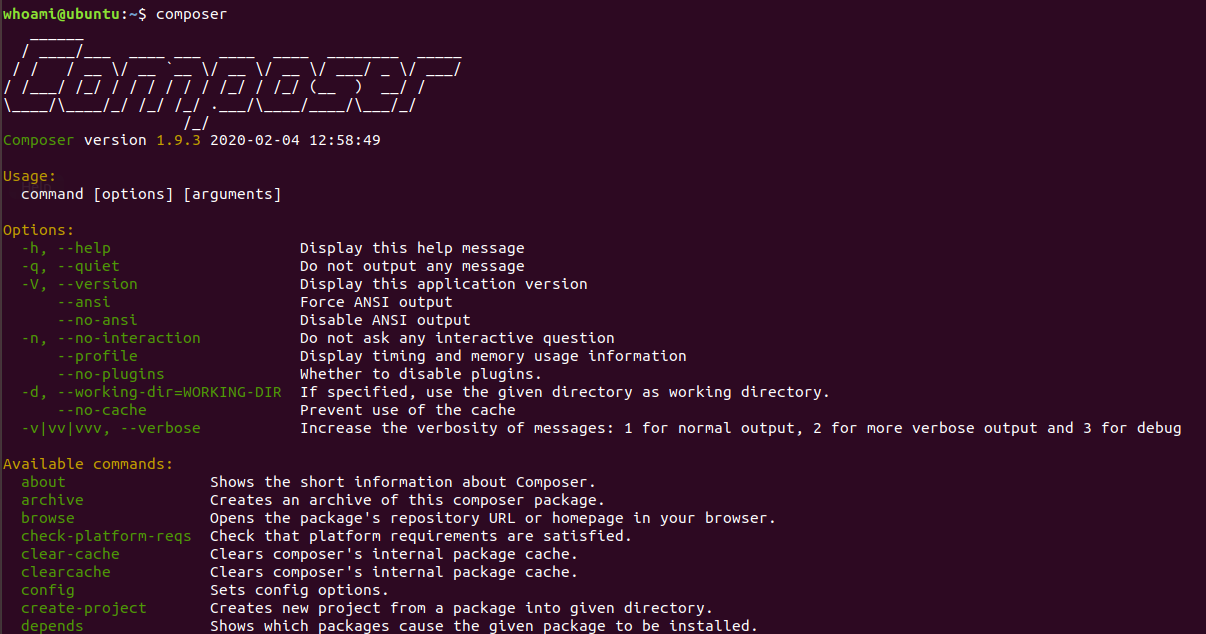Select the --working-dir=WORKING-DIR option

169,392
